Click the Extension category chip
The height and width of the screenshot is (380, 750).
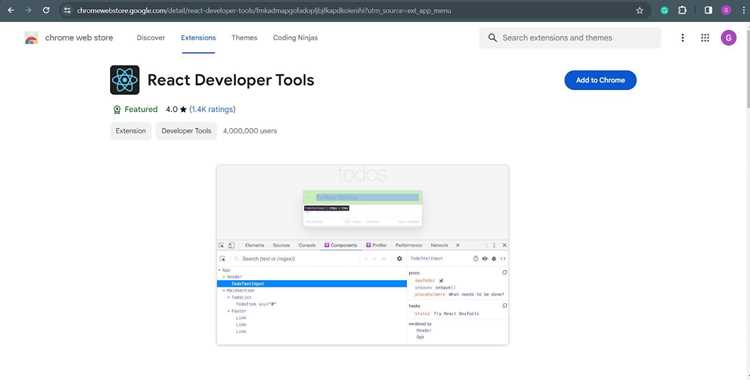point(131,131)
